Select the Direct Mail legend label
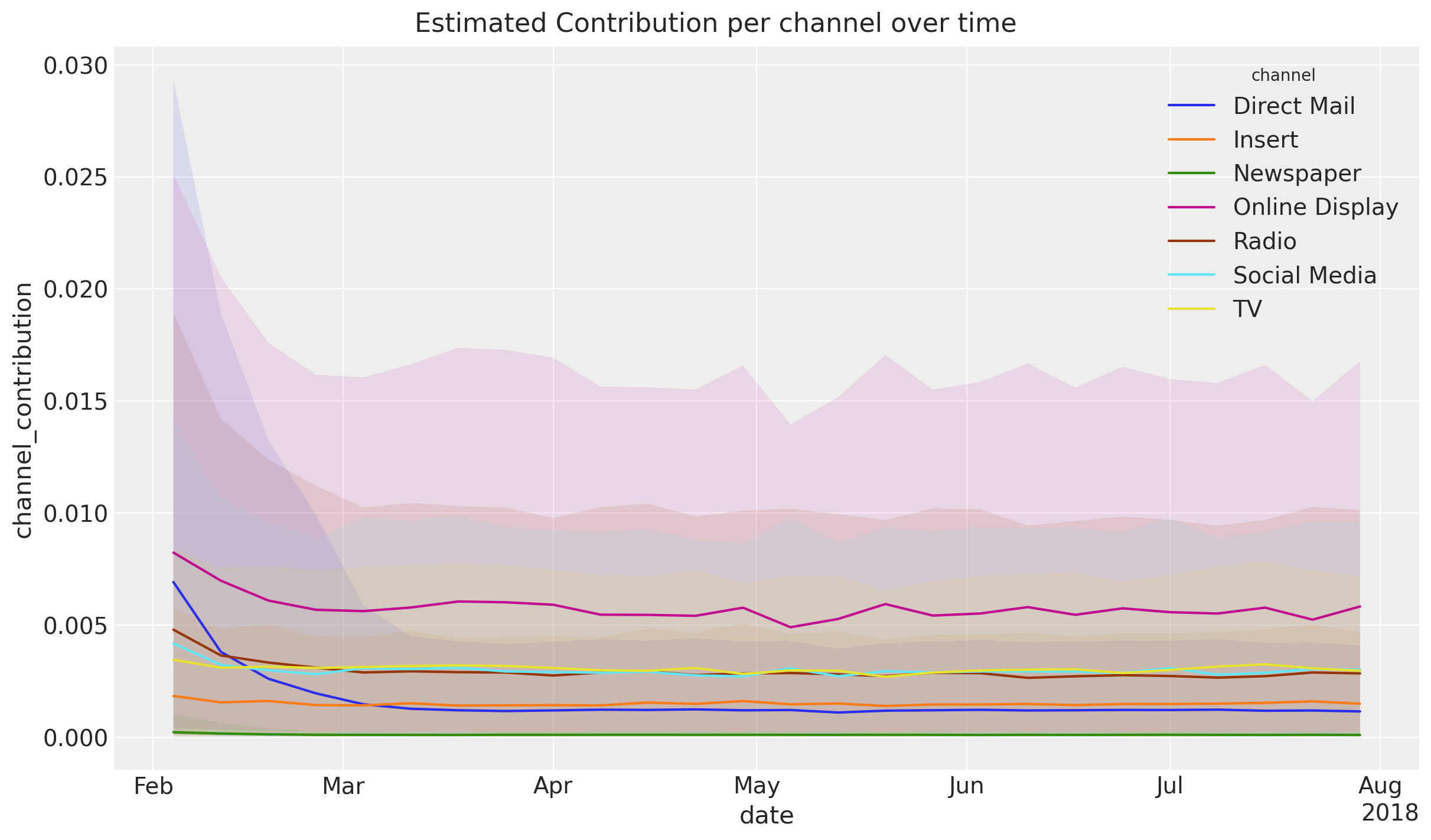This screenshot has height=840, width=1431. (x=1294, y=106)
